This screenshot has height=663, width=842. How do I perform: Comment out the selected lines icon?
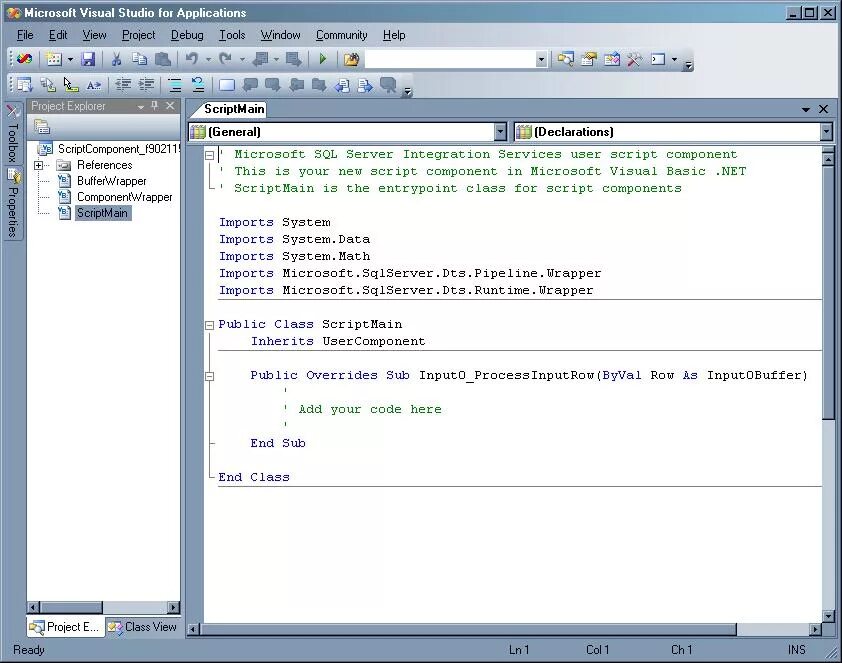pyautogui.click(x=175, y=85)
